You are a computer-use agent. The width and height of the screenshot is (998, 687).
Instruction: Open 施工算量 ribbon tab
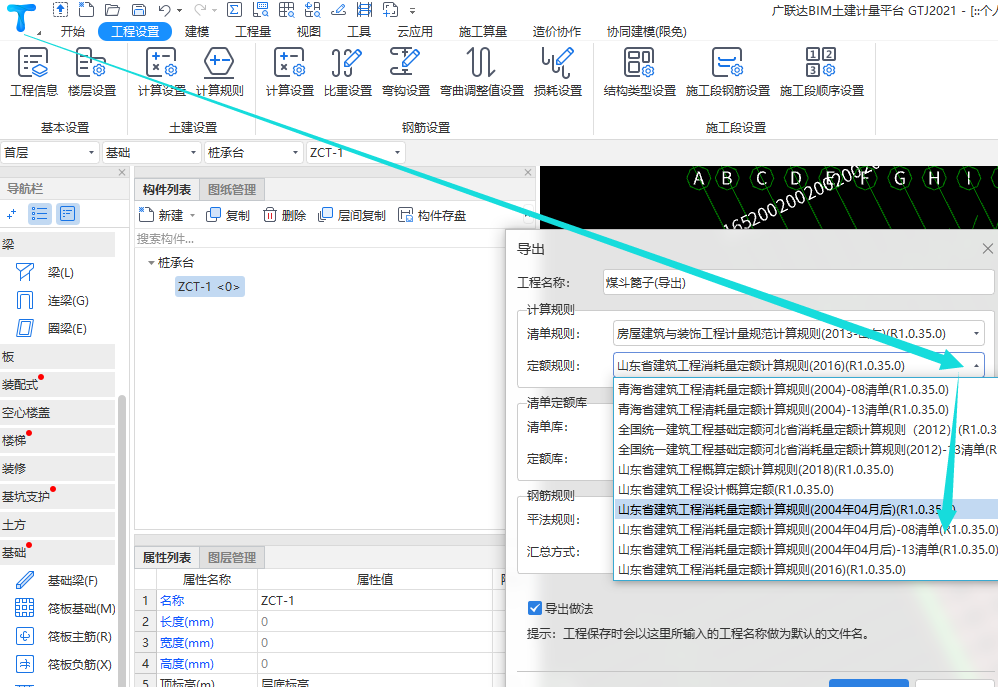[x=482, y=32]
